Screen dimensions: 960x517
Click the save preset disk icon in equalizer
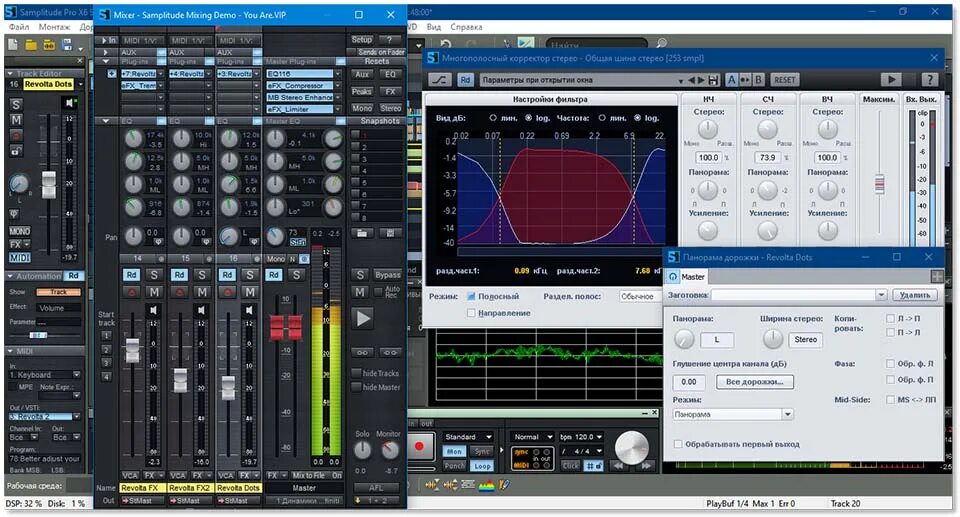click(x=713, y=80)
